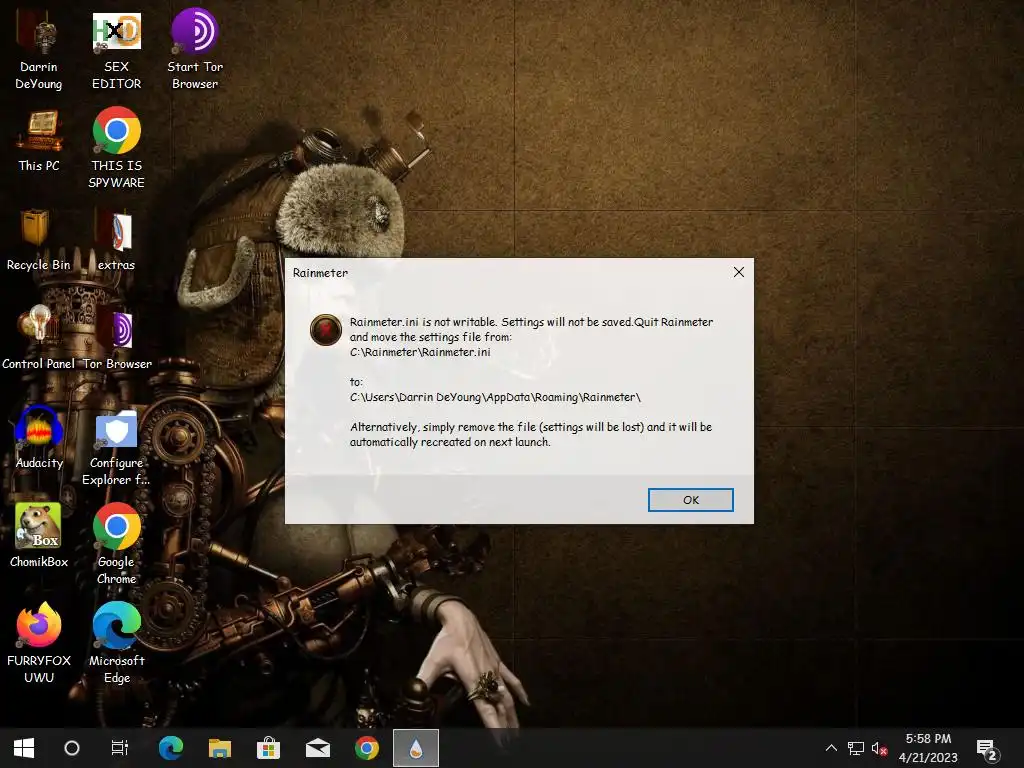Open Task View on the taskbar
Image resolution: width=1024 pixels, height=768 pixels.
120,748
